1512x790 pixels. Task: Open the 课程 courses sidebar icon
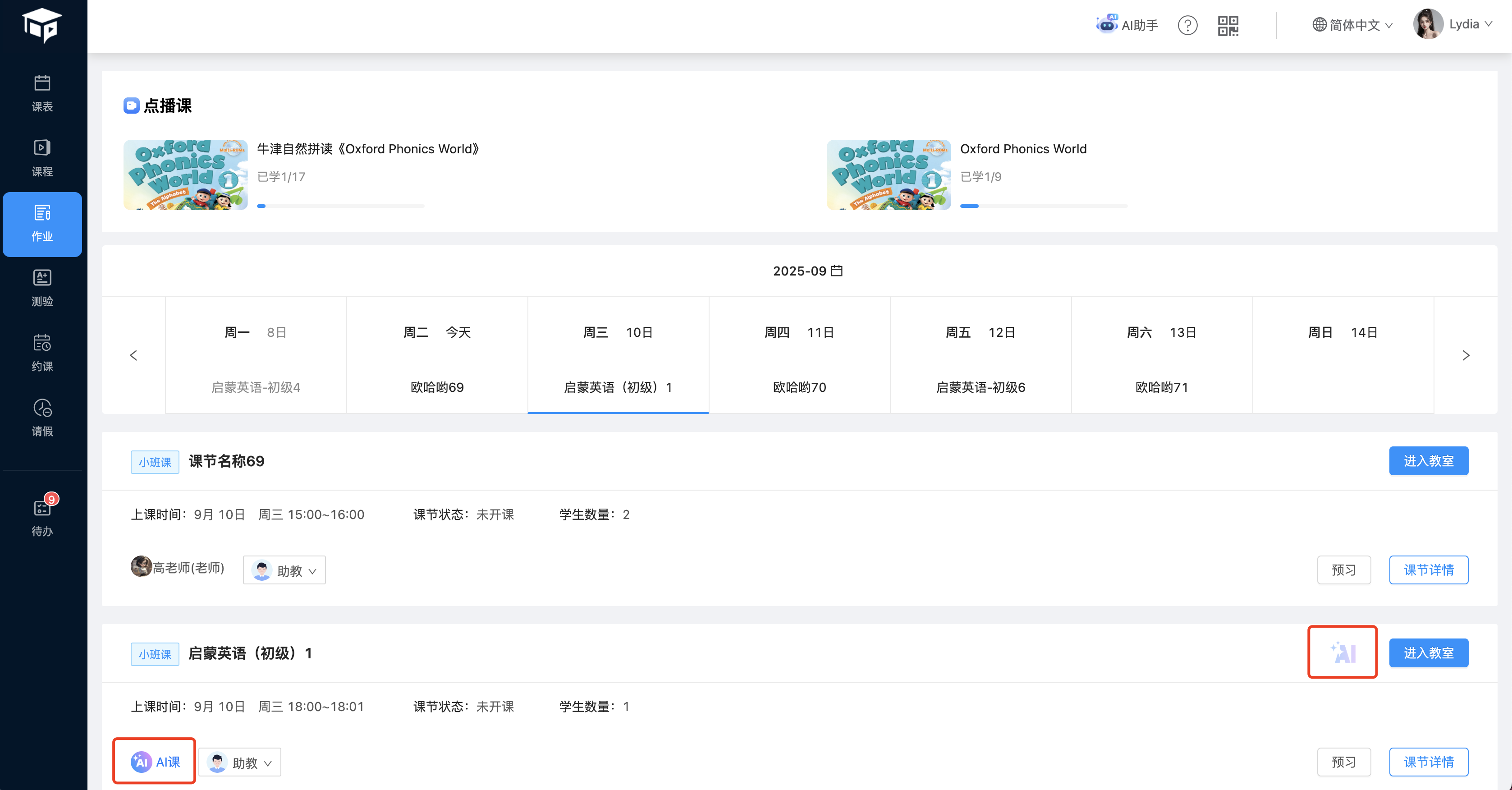pyautogui.click(x=41, y=157)
